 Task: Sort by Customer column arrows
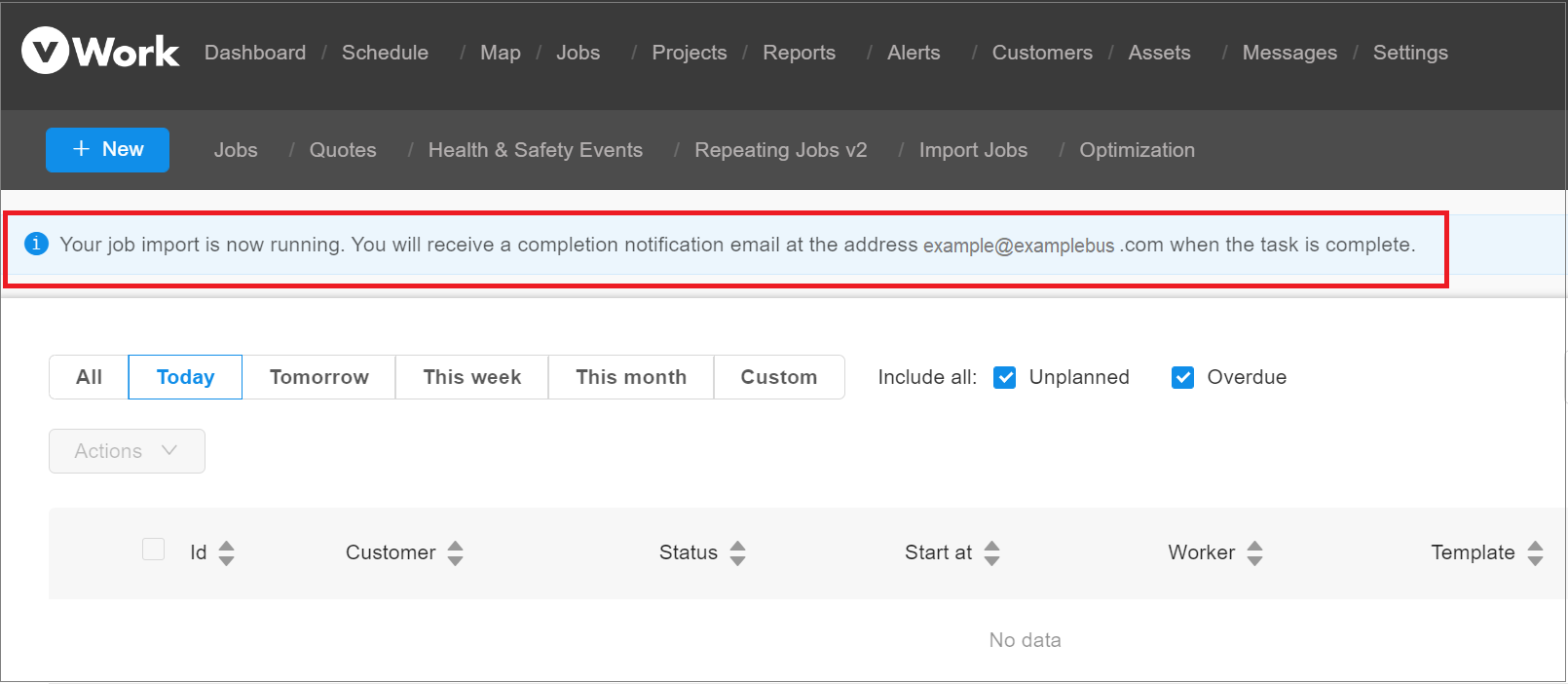tap(456, 552)
